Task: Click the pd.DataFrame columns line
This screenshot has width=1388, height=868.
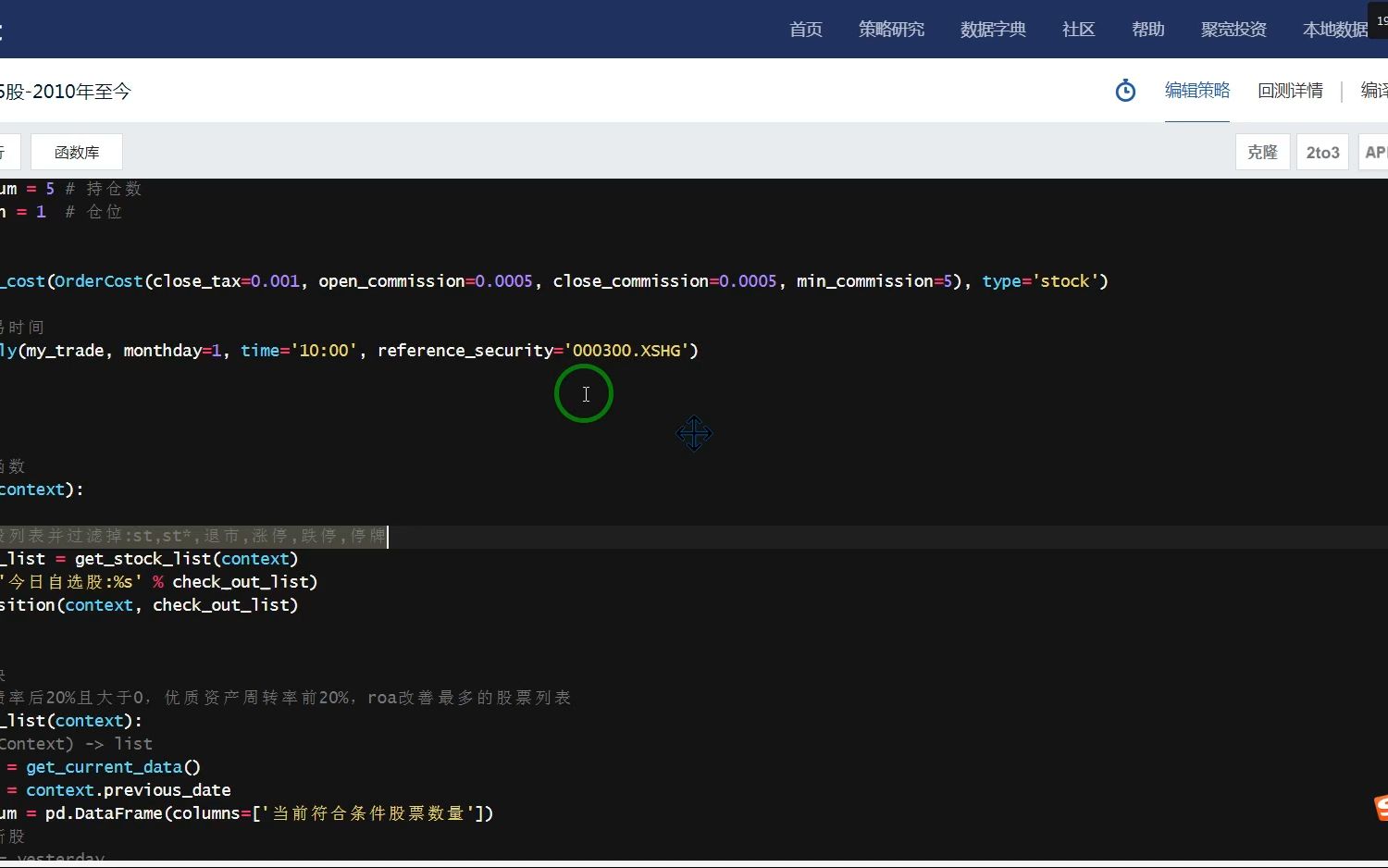Action: tap(246, 812)
